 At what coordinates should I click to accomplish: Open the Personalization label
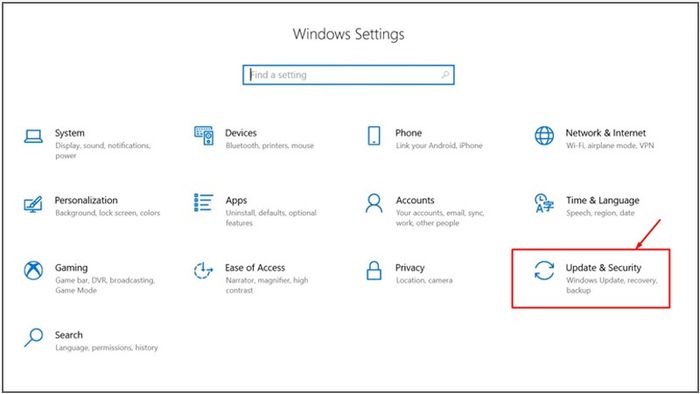(x=86, y=200)
